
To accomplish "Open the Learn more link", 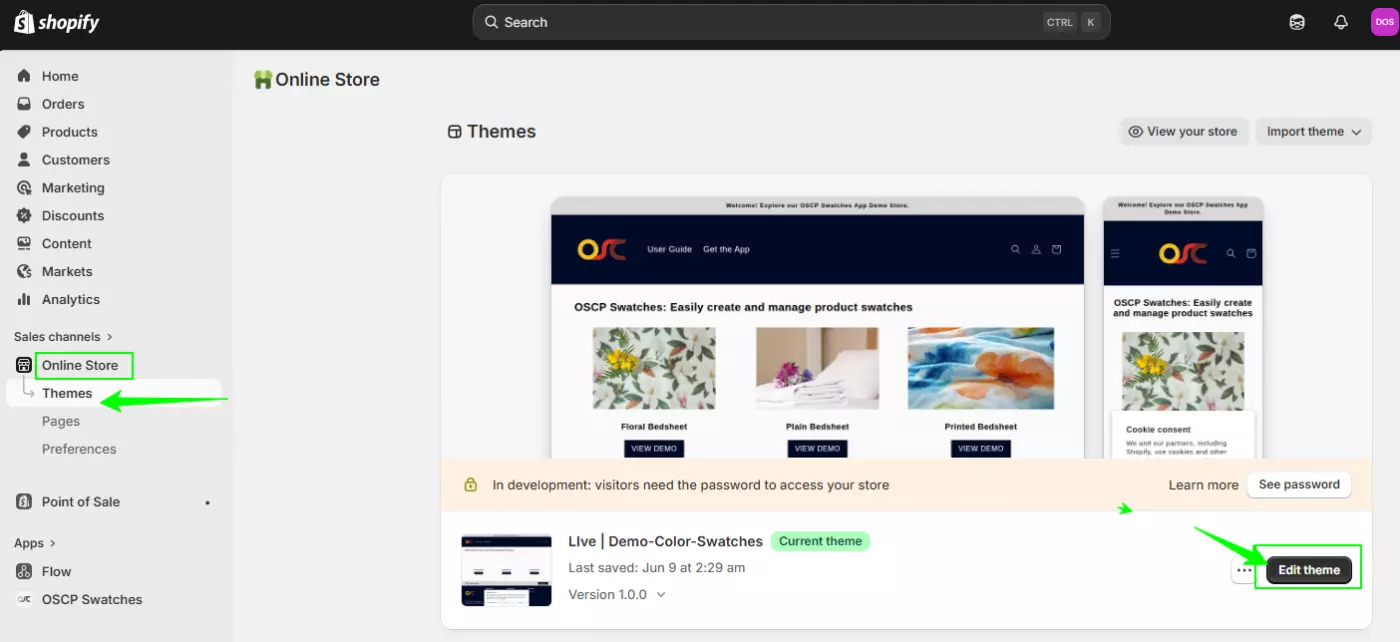I will 1203,484.
